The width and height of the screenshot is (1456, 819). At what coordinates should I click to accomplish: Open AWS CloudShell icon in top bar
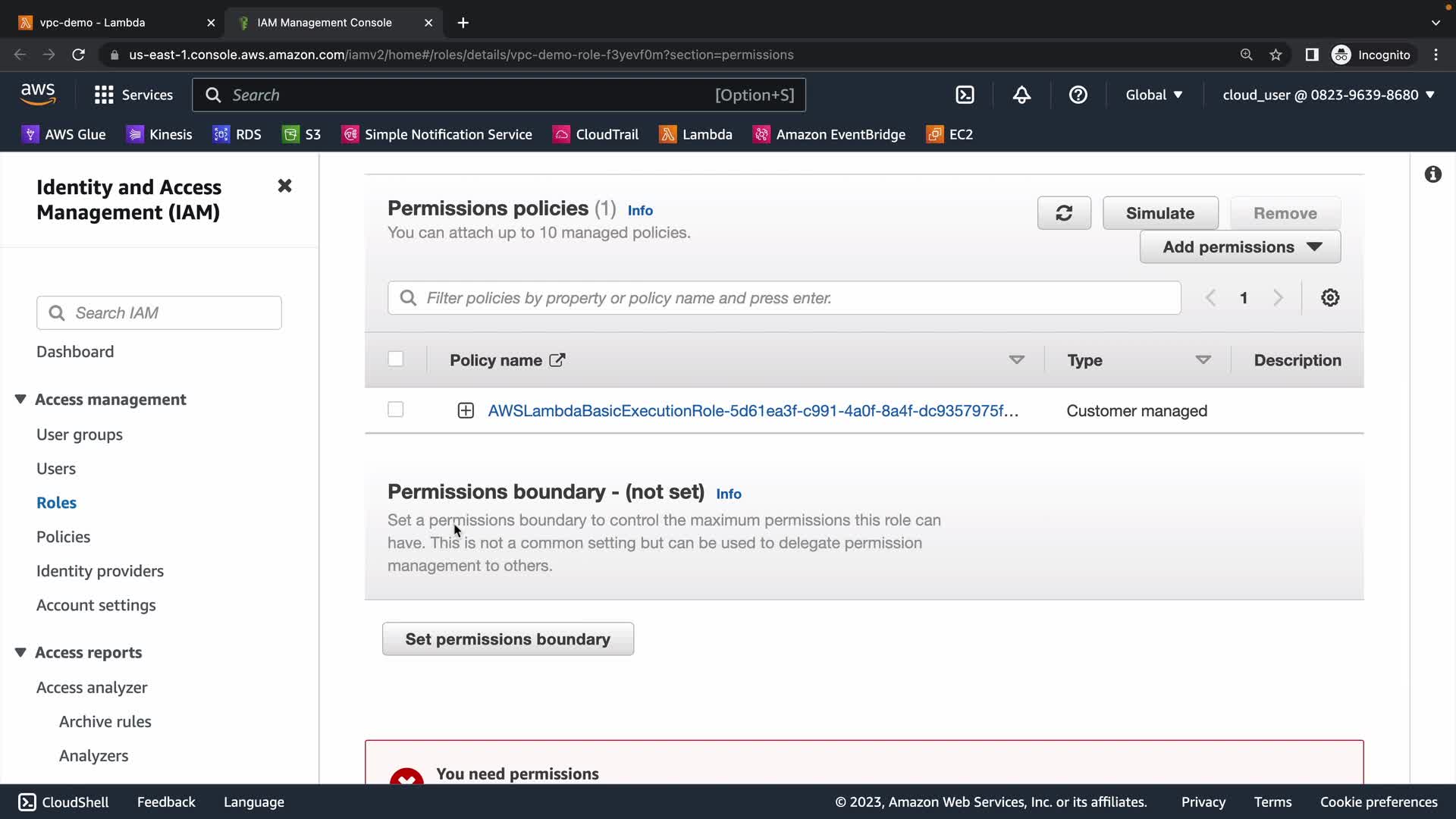[965, 95]
